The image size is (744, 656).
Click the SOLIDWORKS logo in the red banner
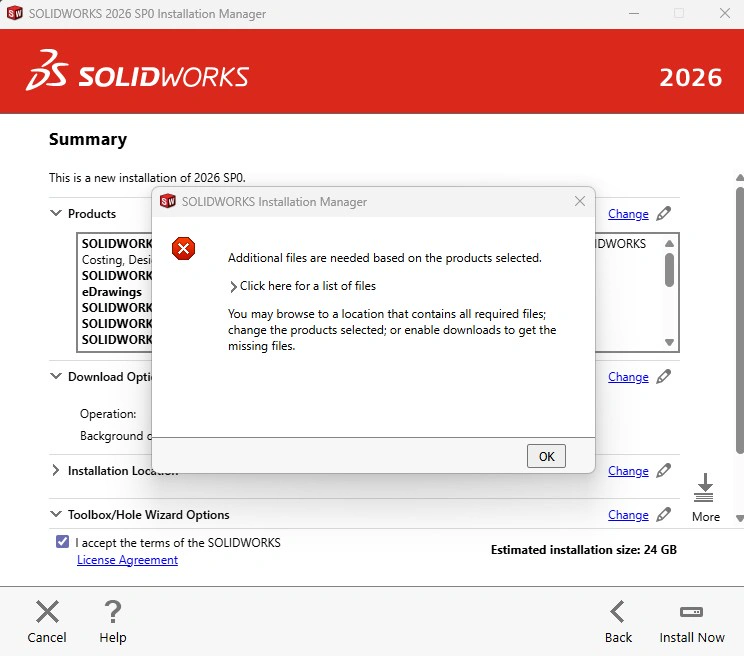click(138, 71)
